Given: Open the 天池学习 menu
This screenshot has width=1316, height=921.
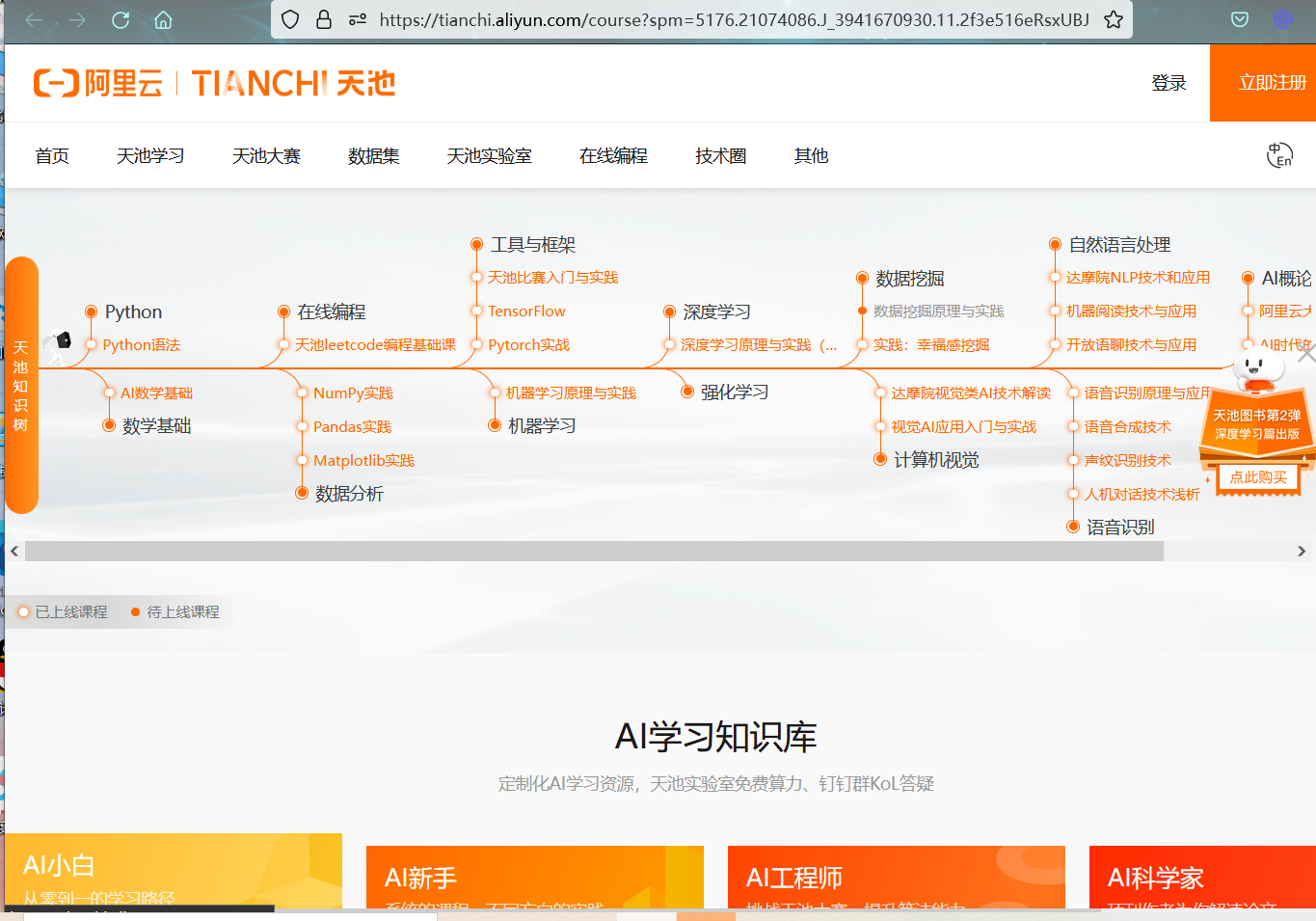Looking at the screenshot, I should (150, 156).
